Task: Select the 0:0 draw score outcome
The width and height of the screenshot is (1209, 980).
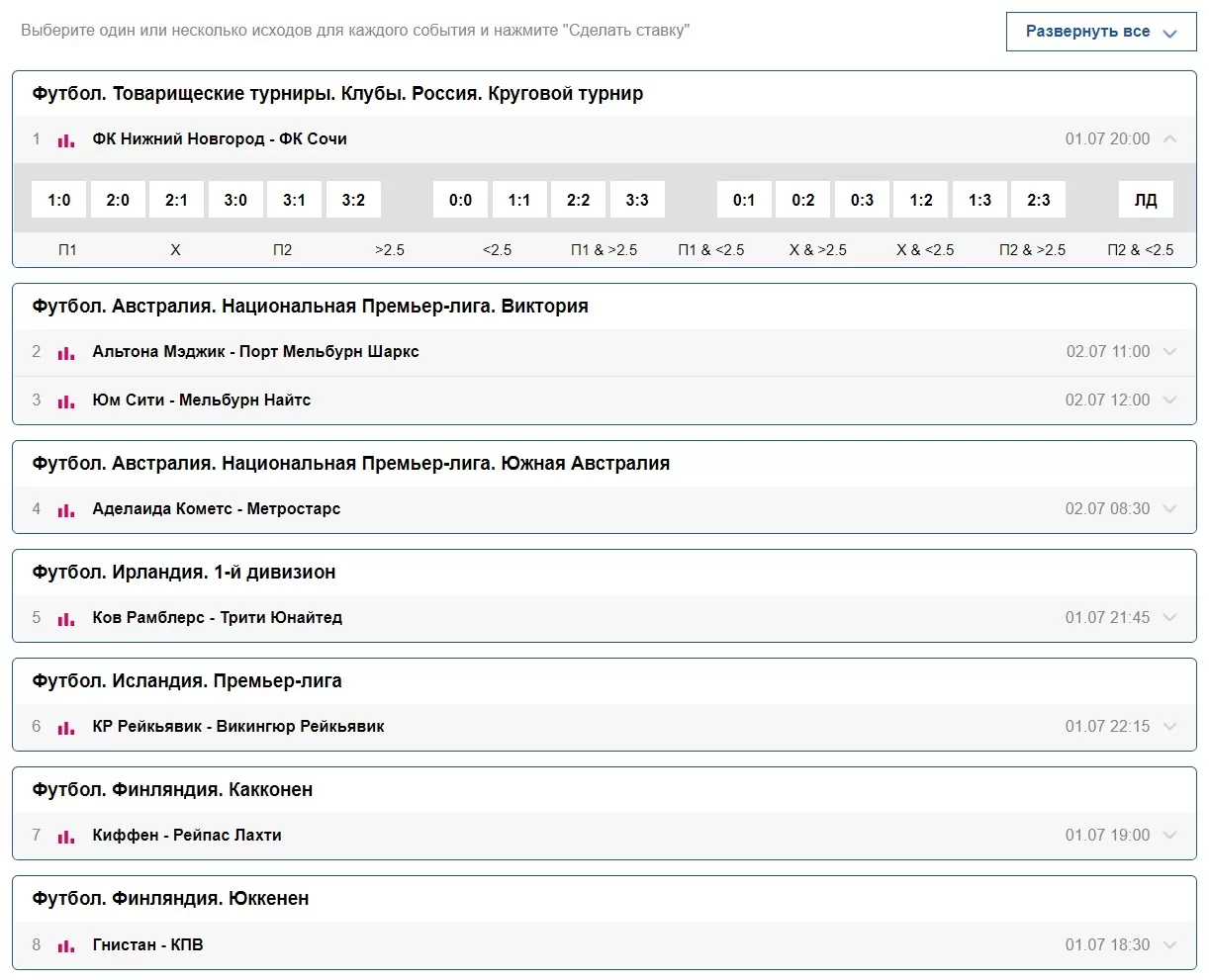Action: [460, 200]
